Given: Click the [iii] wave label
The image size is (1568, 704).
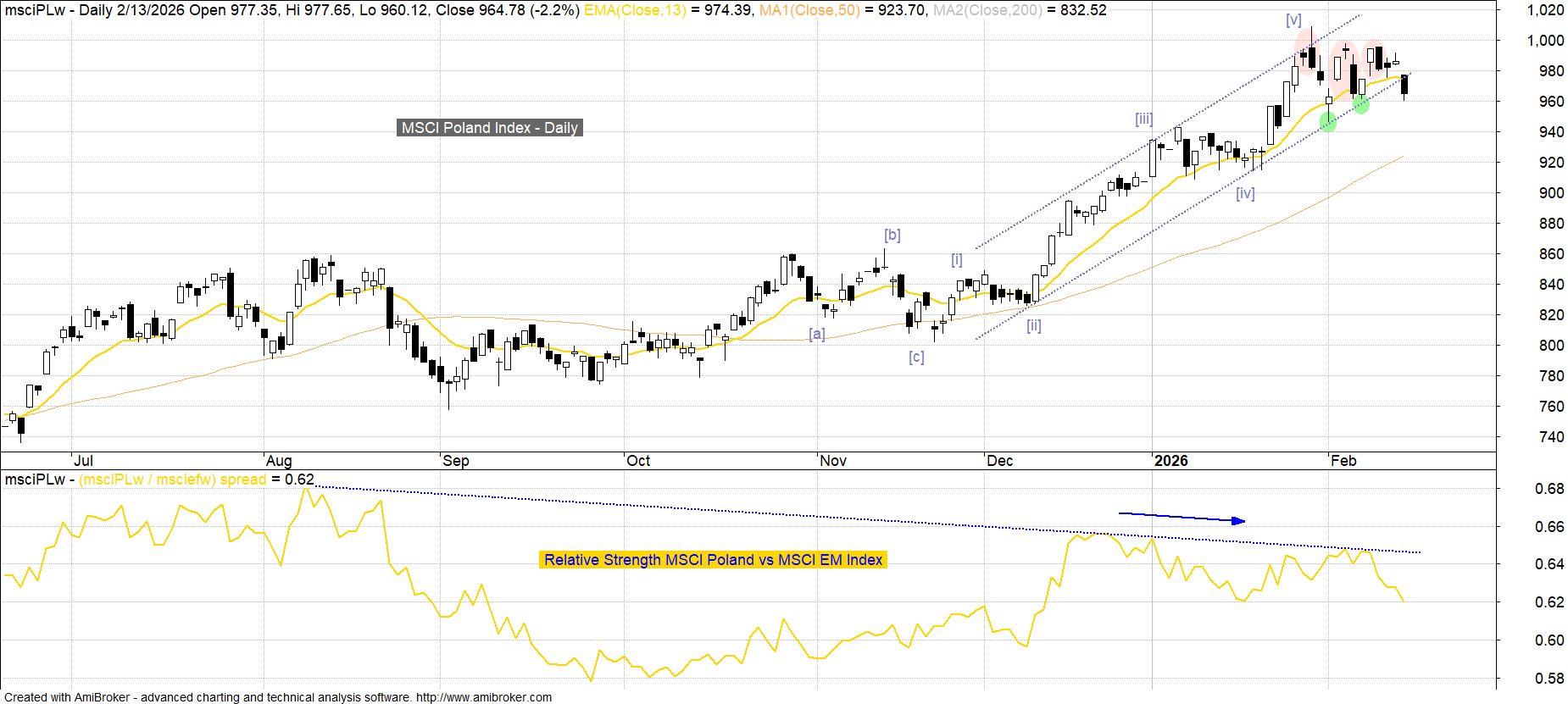Looking at the screenshot, I should (1144, 119).
